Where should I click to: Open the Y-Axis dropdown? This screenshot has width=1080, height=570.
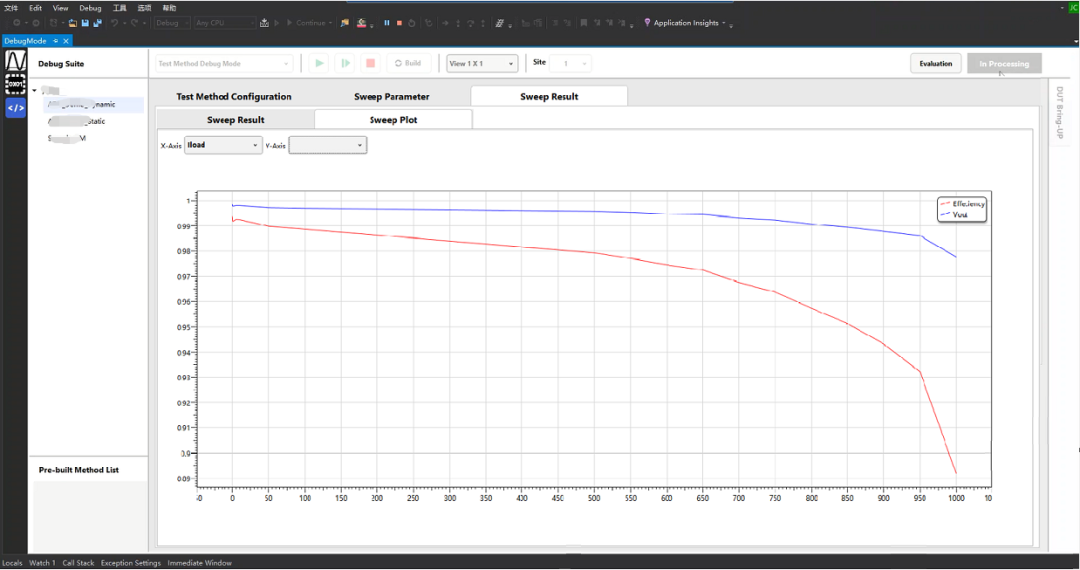pos(328,145)
